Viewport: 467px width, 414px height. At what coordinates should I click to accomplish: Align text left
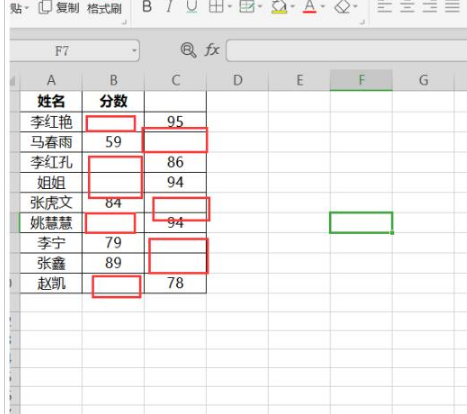pyautogui.click(x=384, y=7)
